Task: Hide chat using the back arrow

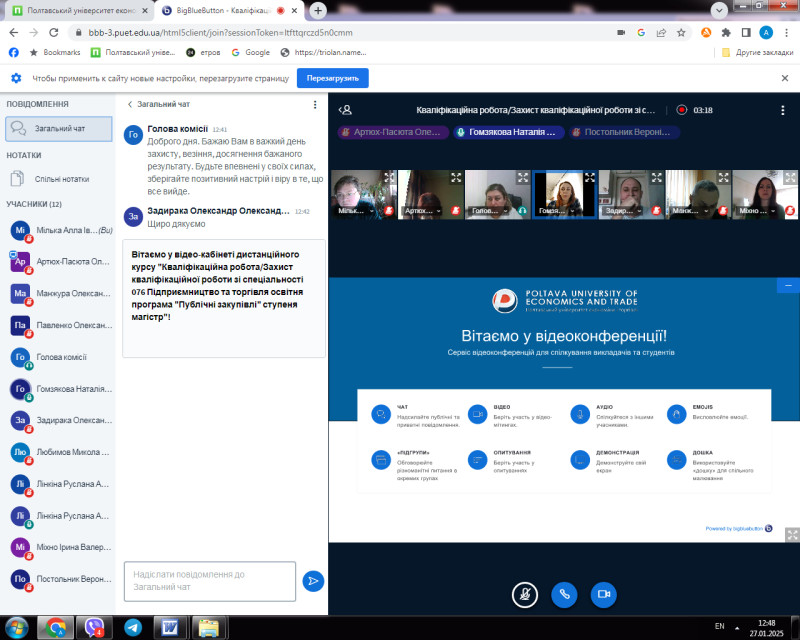Action: [130, 104]
